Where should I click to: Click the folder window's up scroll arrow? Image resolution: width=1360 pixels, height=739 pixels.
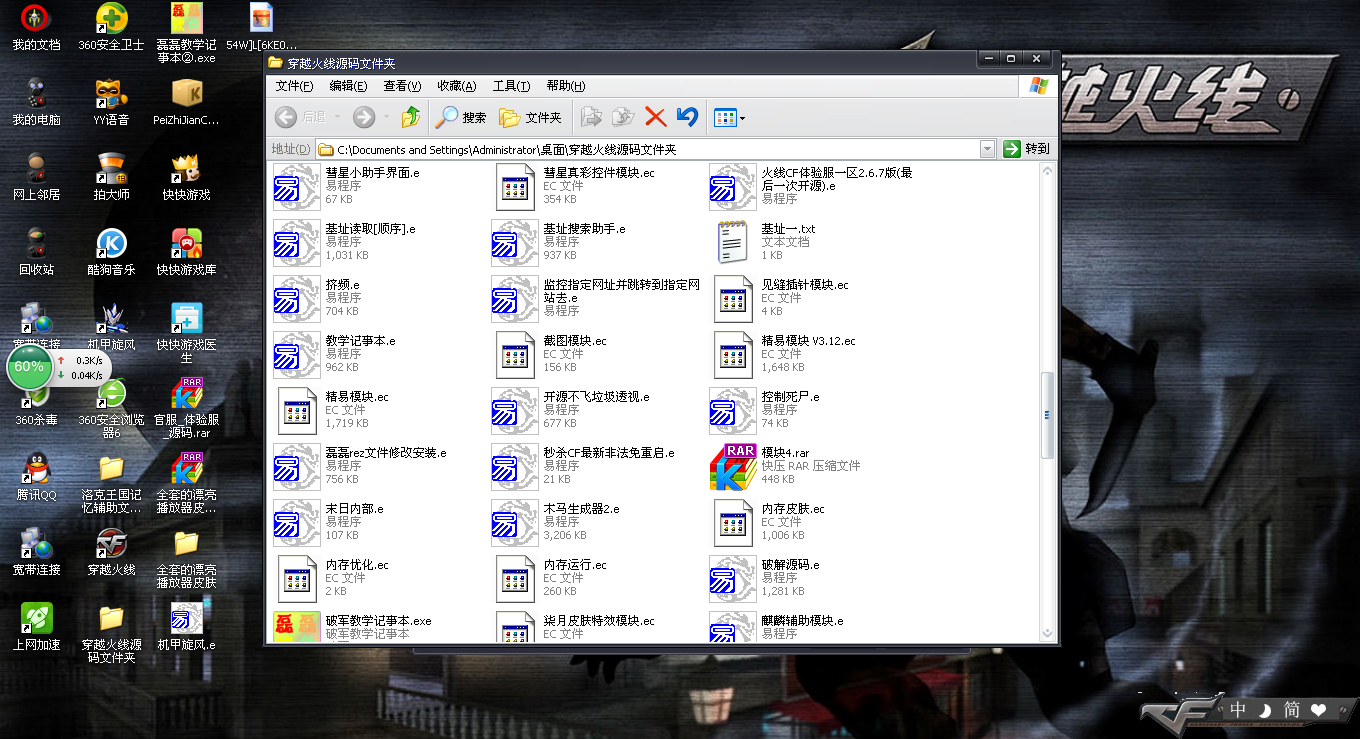pyautogui.click(x=1048, y=171)
